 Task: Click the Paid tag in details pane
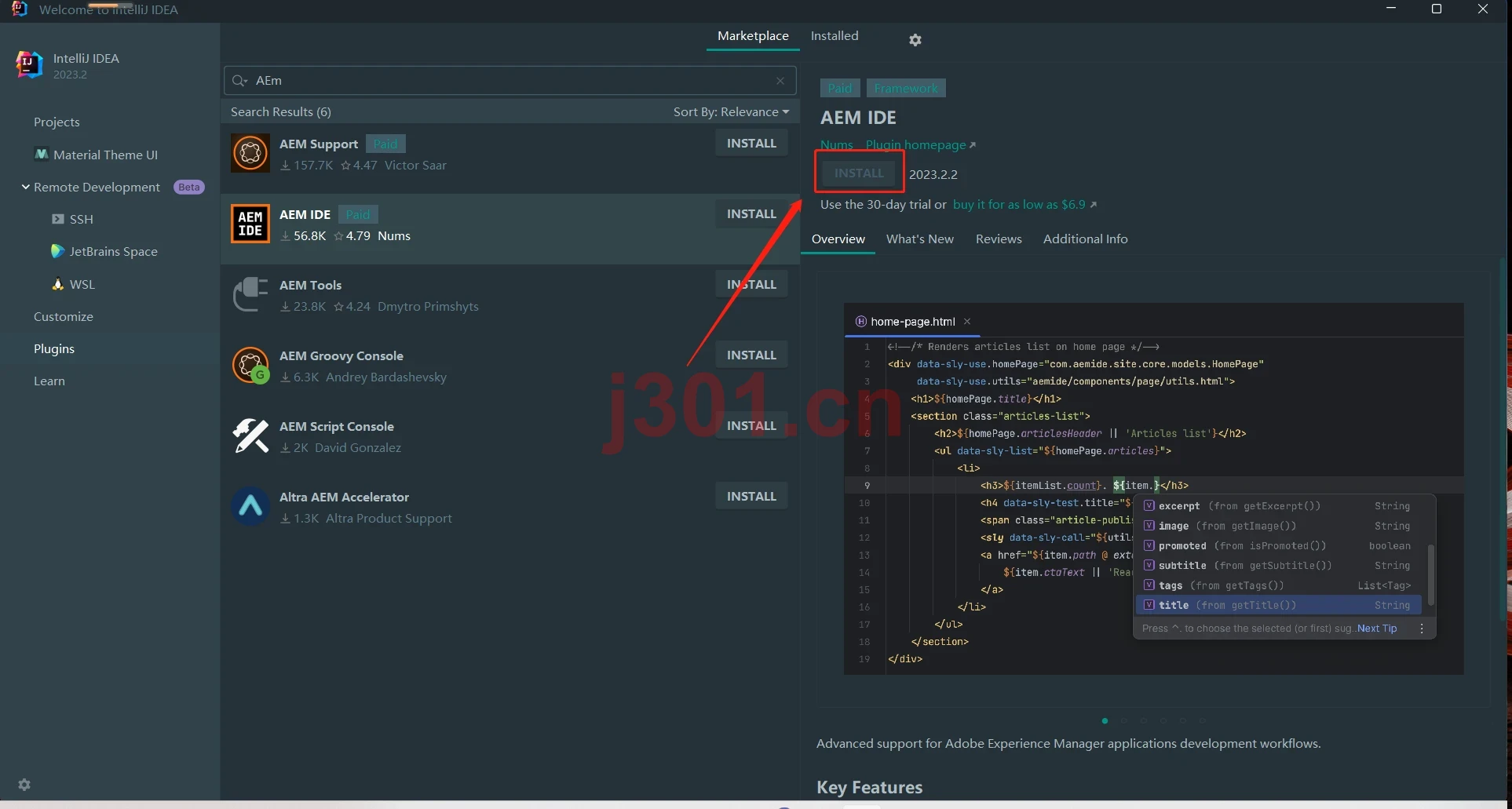click(840, 88)
